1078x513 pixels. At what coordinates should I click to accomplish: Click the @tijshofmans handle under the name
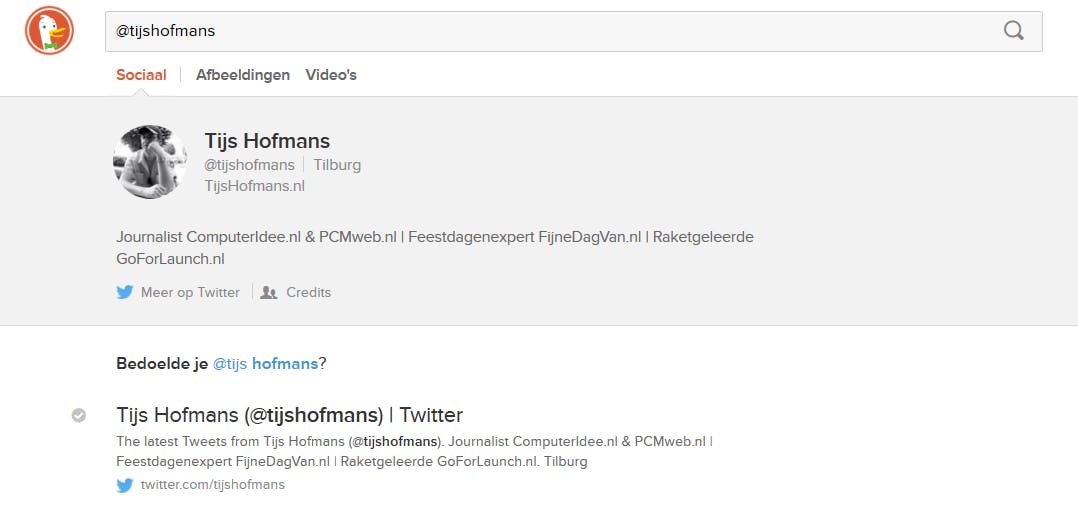(249, 165)
